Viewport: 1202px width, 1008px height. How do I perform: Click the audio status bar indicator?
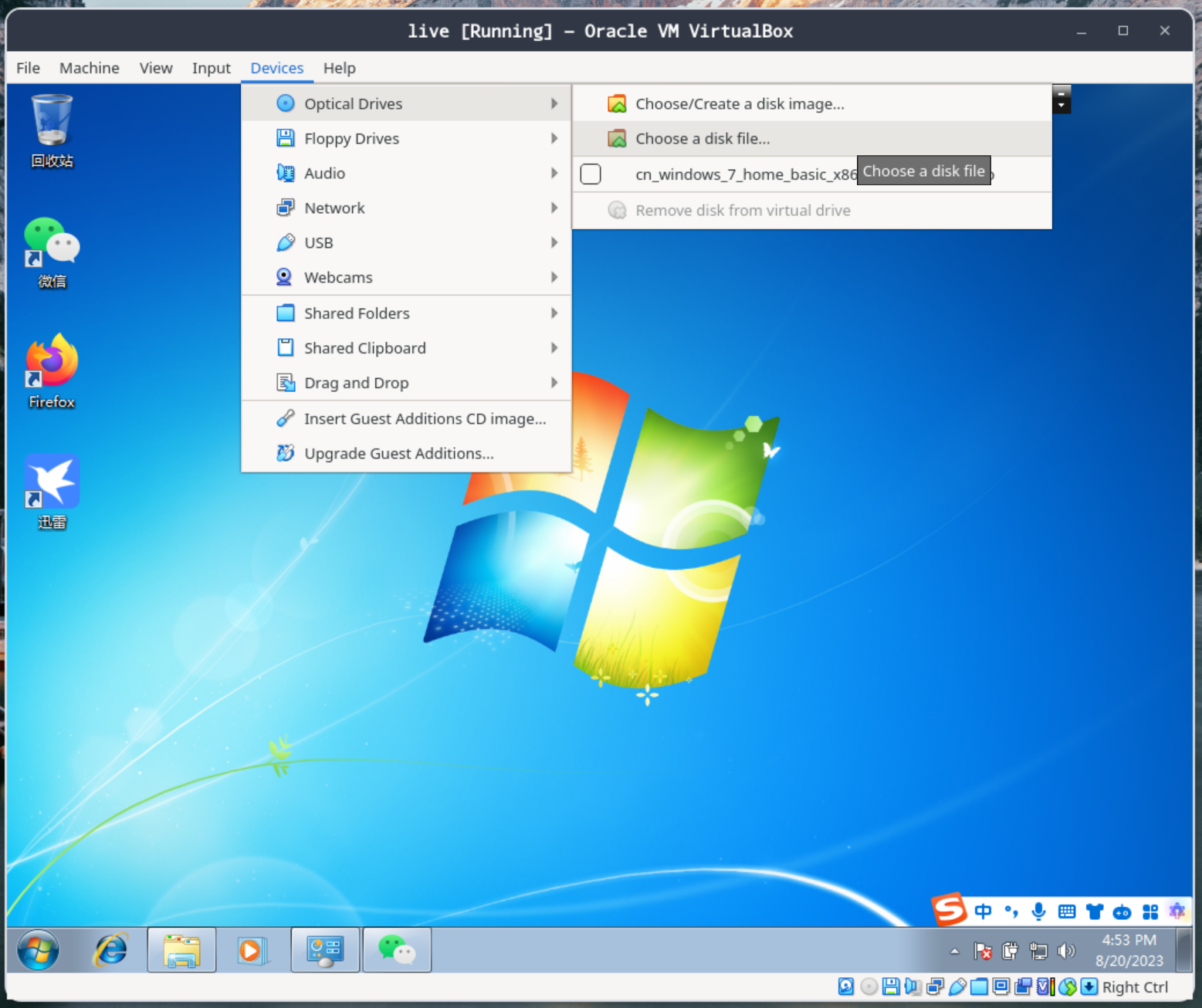[x=913, y=986]
